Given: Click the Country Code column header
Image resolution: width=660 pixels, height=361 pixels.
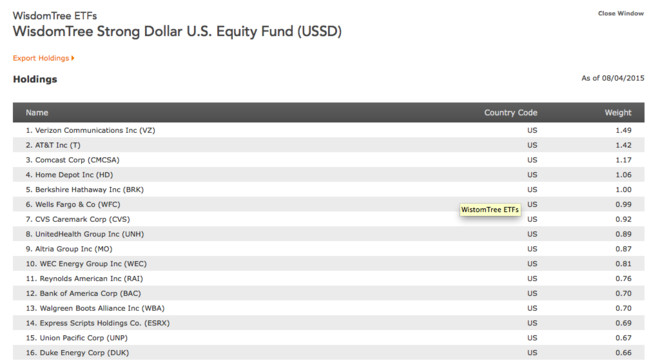Looking at the screenshot, I should point(511,113).
